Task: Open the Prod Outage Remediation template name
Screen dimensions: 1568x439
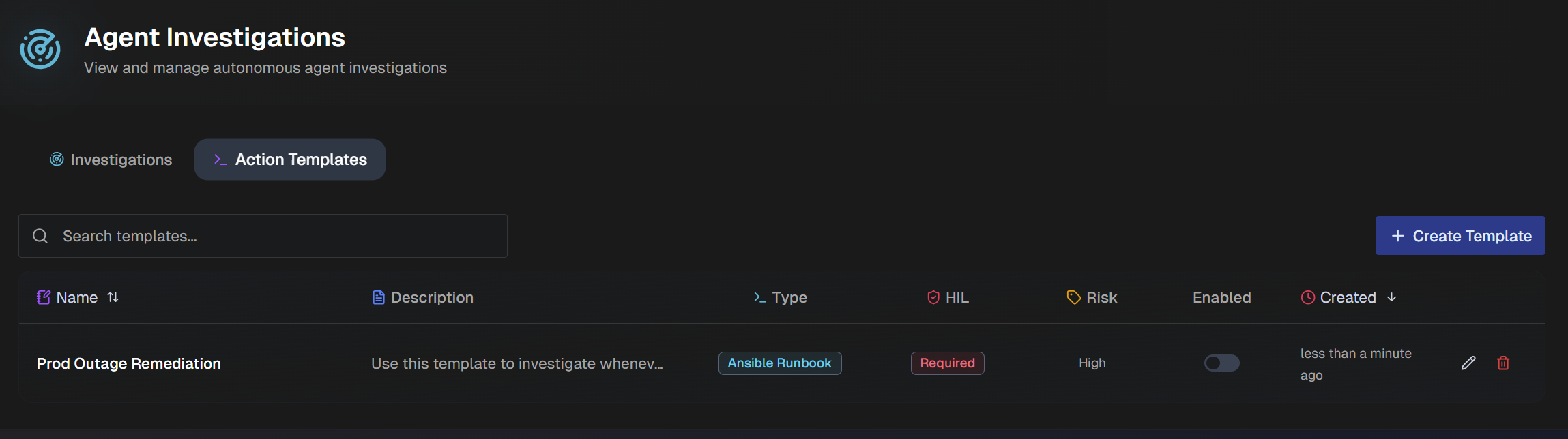Action: point(129,364)
